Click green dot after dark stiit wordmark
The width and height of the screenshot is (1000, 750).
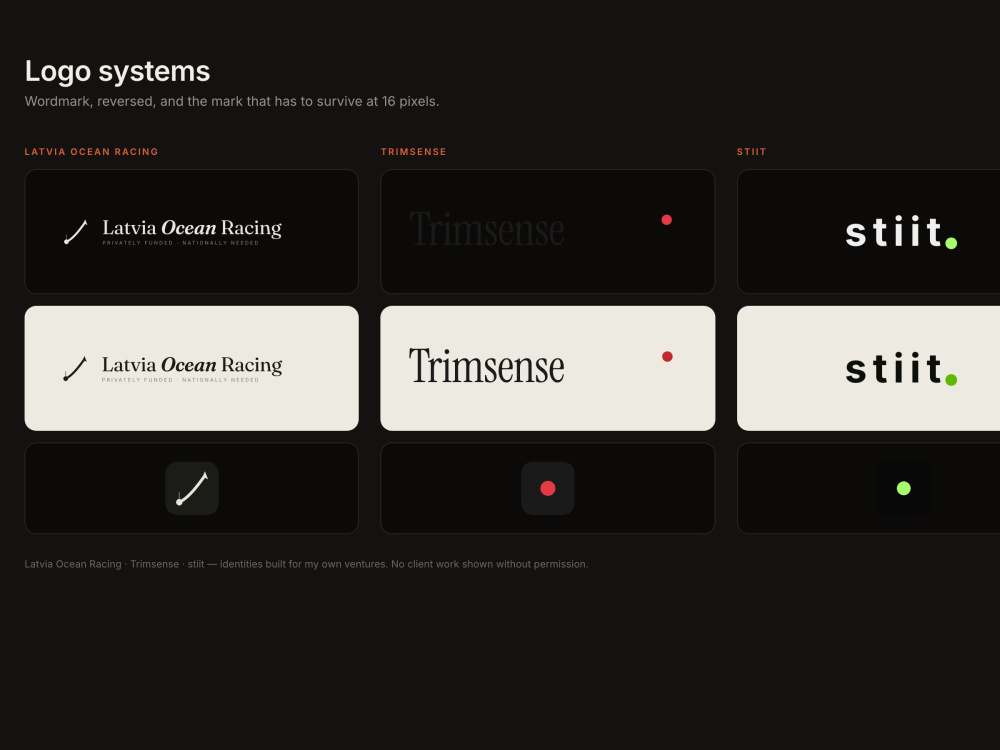[951, 243]
